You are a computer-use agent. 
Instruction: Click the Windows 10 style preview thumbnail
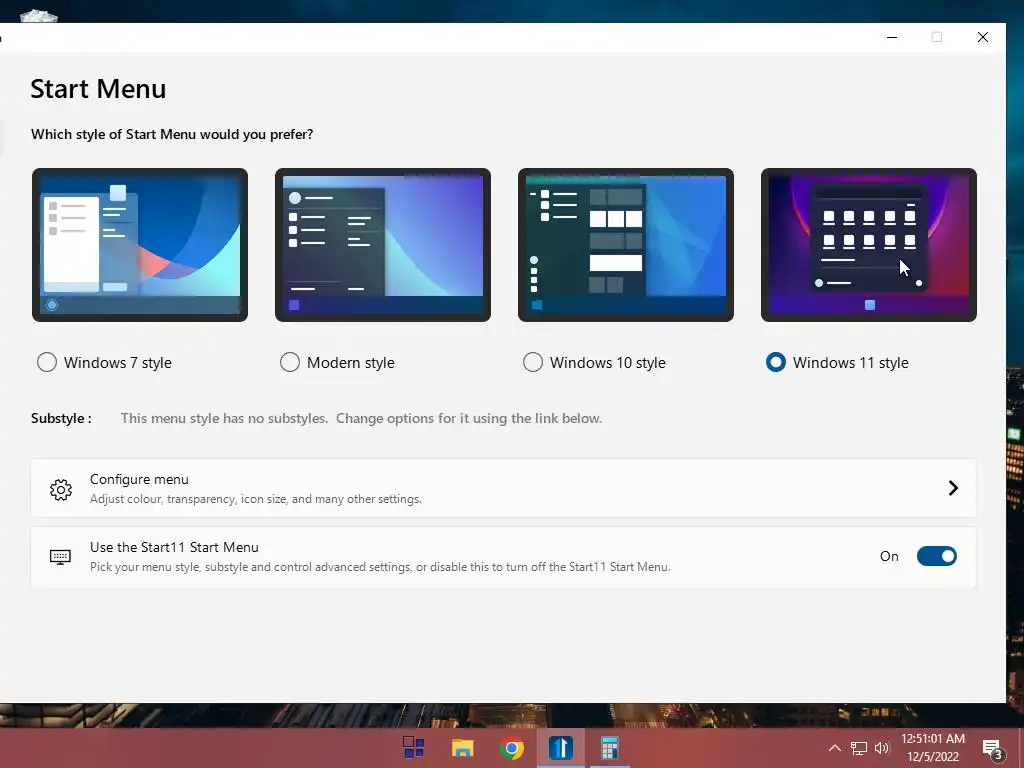coord(626,245)
